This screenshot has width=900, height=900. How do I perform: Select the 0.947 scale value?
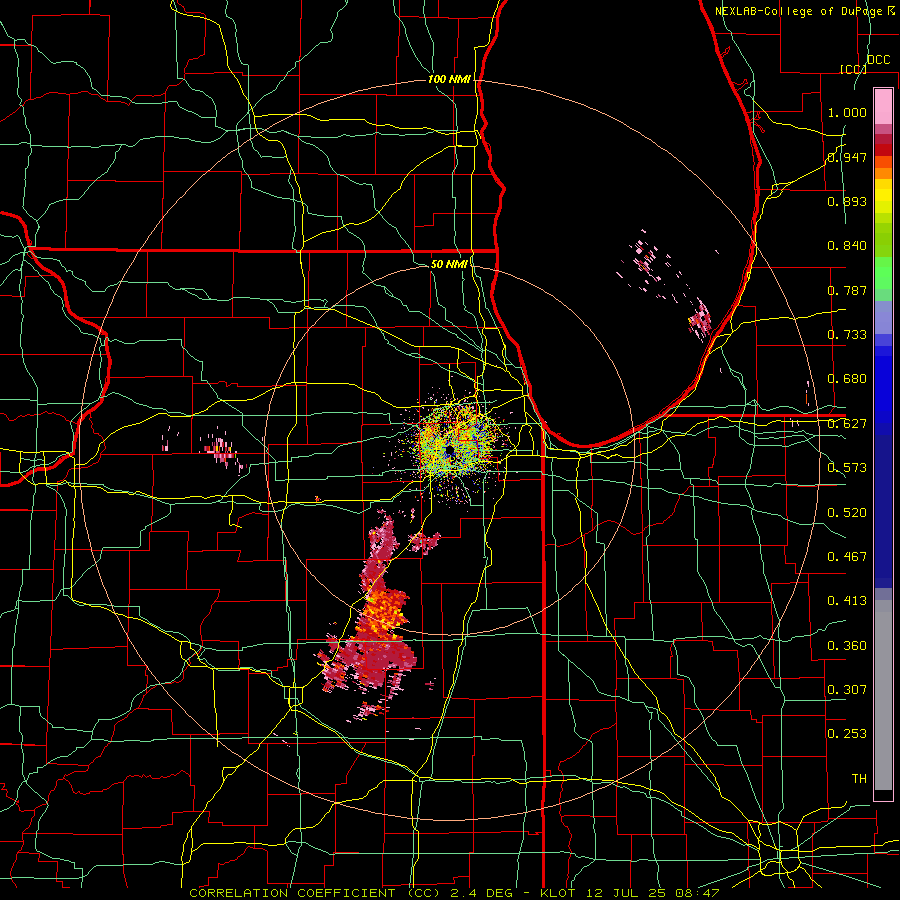click(847, 157)
